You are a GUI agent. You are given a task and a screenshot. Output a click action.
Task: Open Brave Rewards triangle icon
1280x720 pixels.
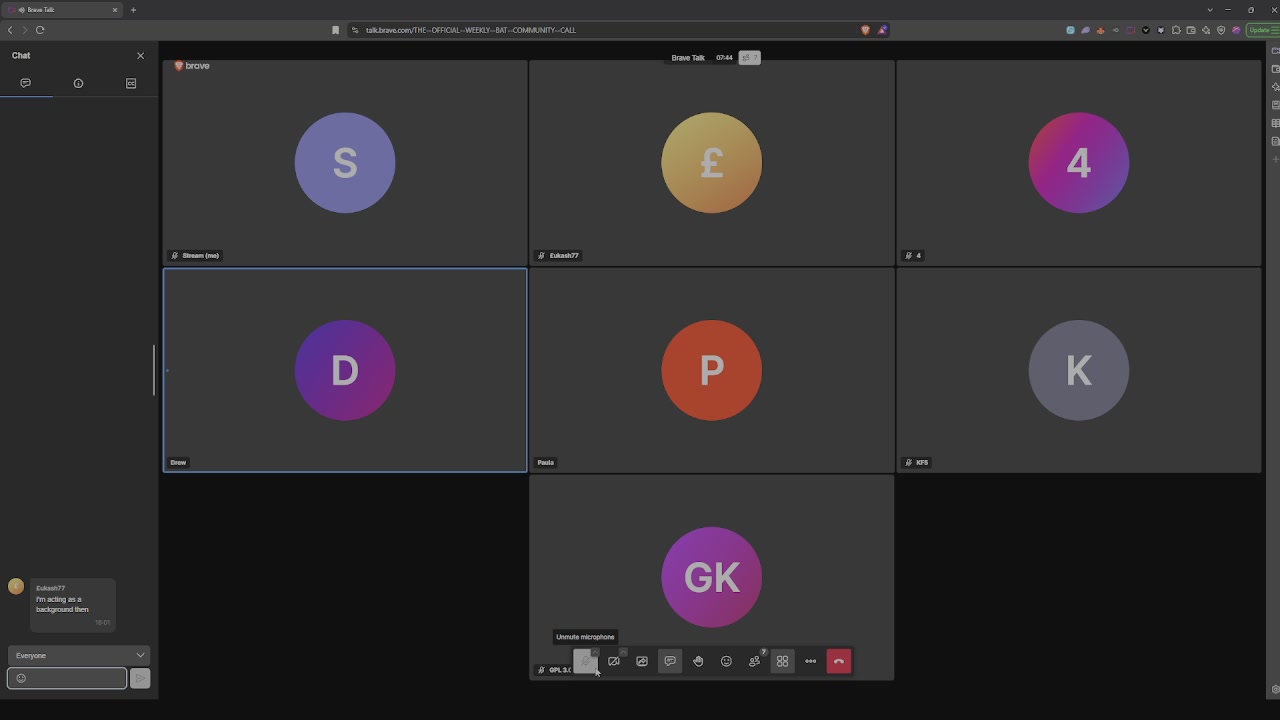pos(882,30)
